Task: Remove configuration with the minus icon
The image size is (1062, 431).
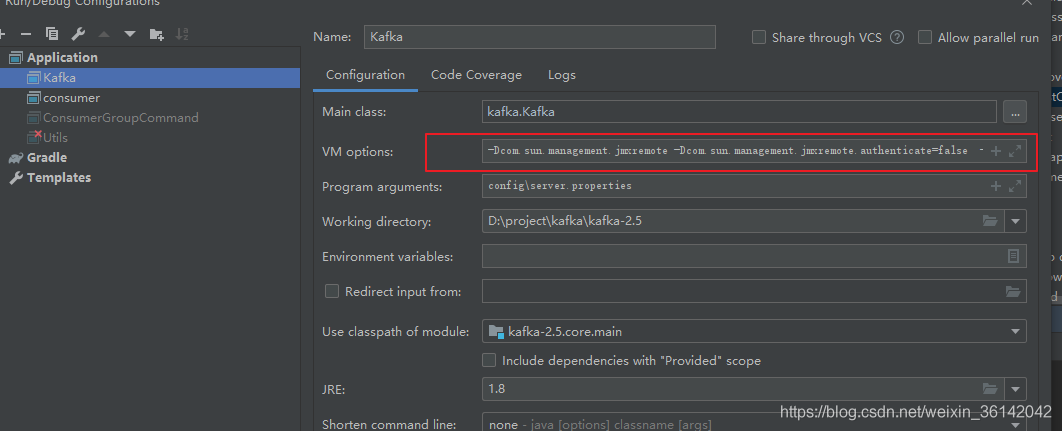Action: pyautogui.click(x=26, y=34)
